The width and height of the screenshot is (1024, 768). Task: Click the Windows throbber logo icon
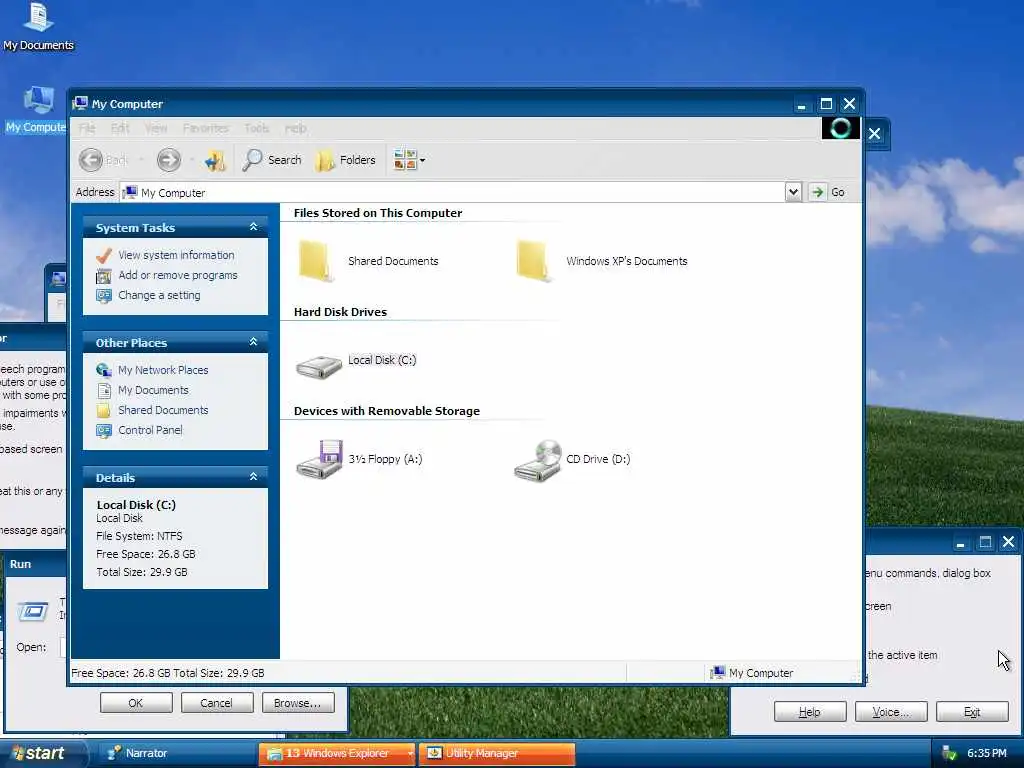click(840, 128)
